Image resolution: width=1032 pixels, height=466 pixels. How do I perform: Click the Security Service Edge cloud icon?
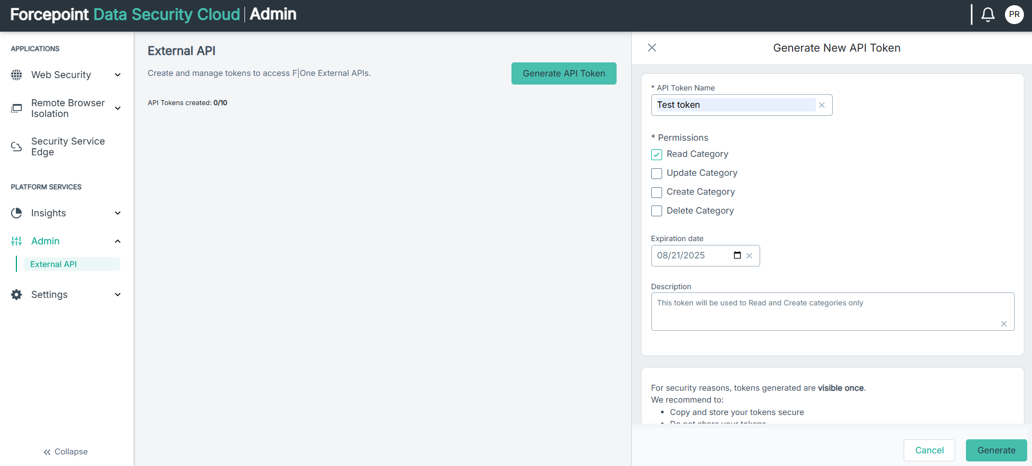click(x=16, y=147)
